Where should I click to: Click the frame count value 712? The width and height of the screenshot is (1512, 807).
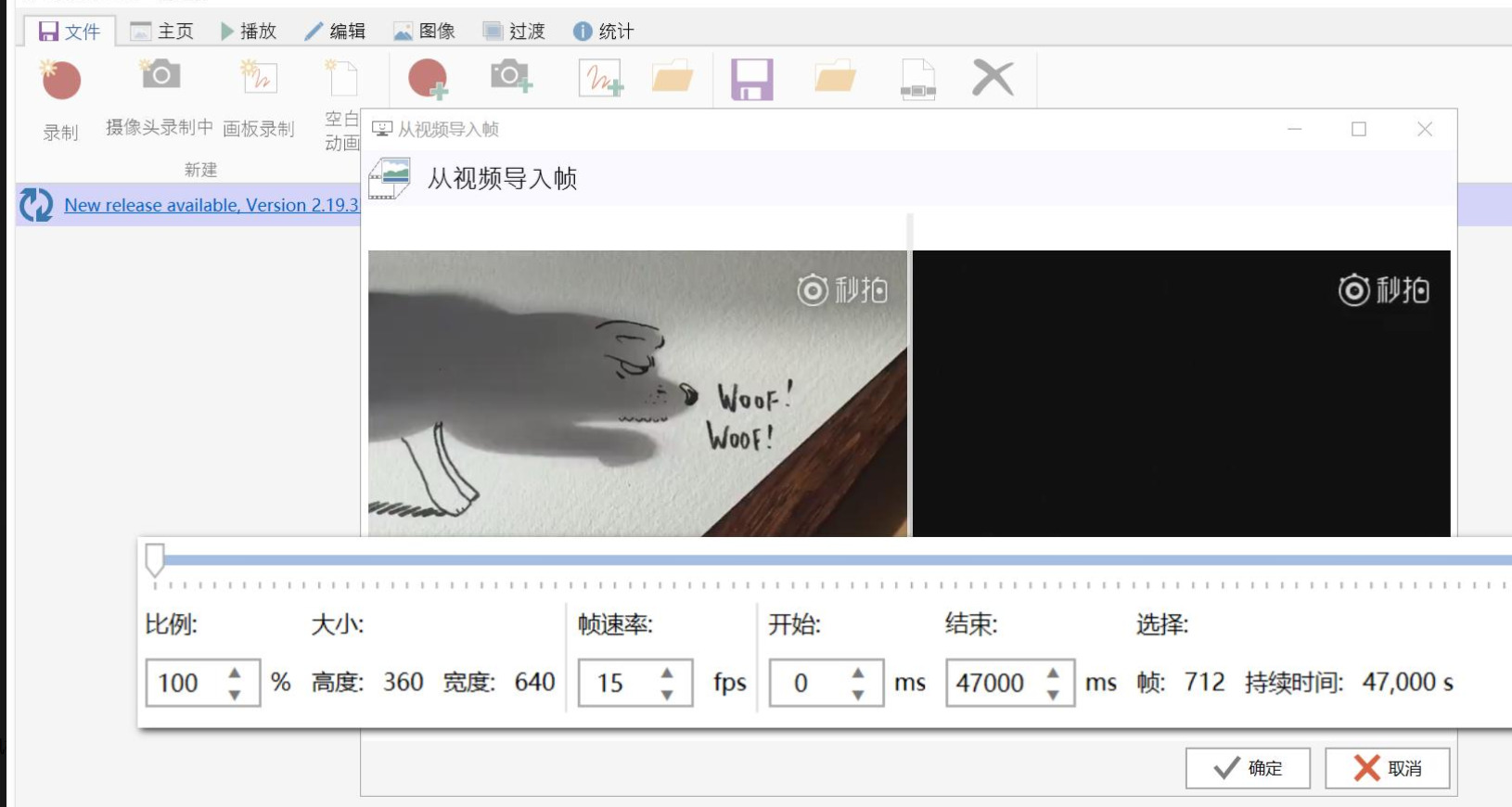[1204, 683]
